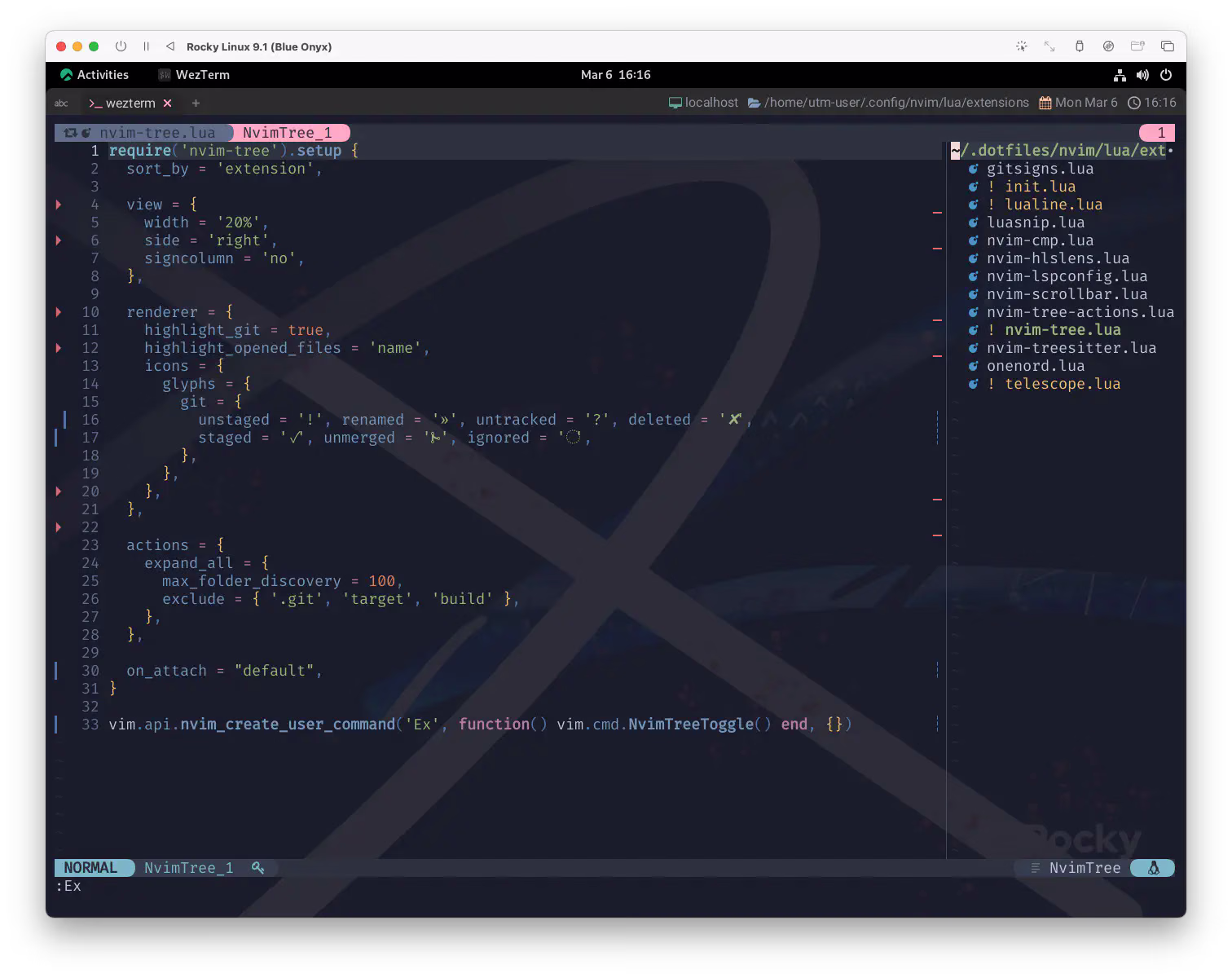Screen dimensions: 1232x978
Task: Place cursor on line 33 nvim_create_user_command
Action: 288,725
